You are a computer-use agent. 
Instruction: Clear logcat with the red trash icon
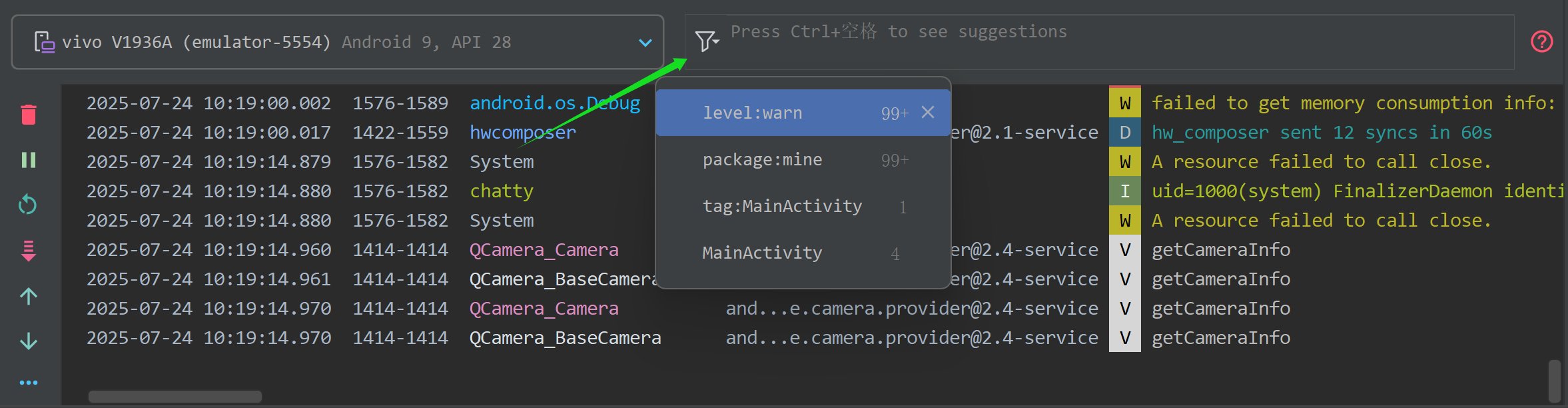point(29,115)
